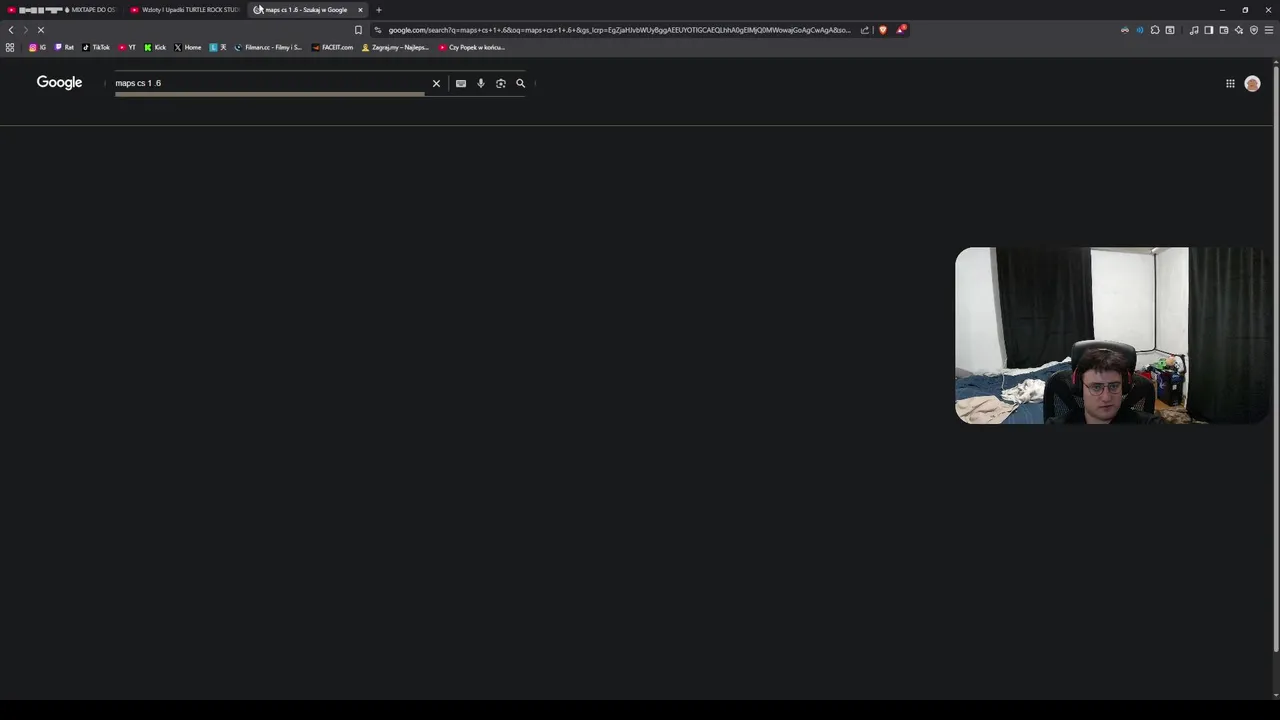Click the Google search magnifier button

[521, 83]
